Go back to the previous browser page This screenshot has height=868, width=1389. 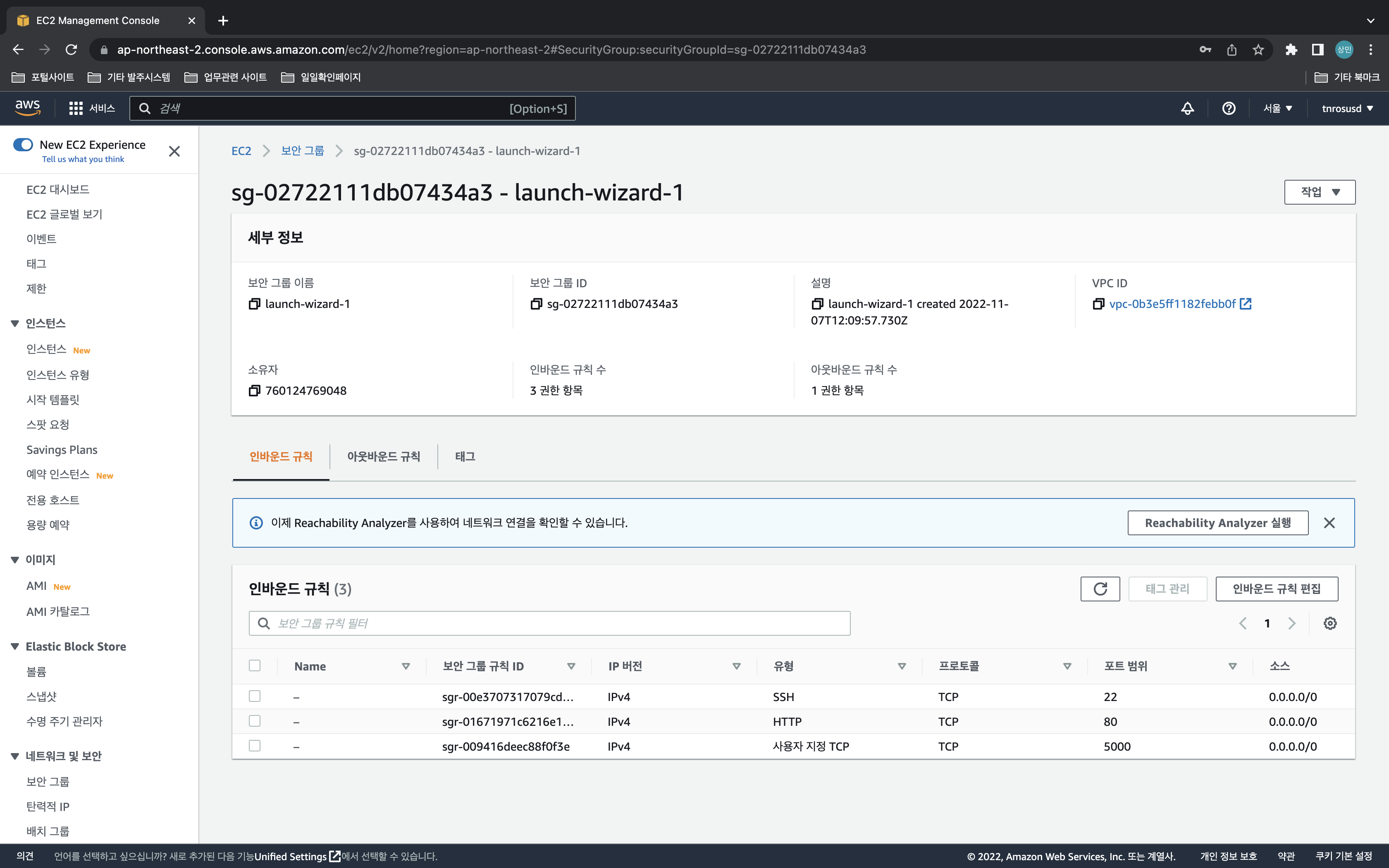[x=18, y=50]
